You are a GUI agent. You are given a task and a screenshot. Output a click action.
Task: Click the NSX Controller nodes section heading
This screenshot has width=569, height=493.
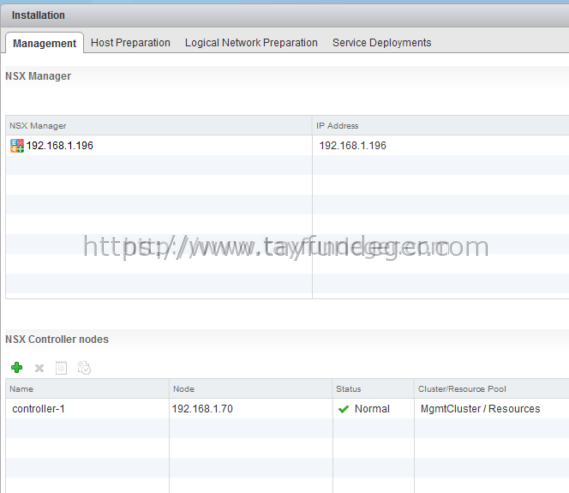(x=57, y=339)
